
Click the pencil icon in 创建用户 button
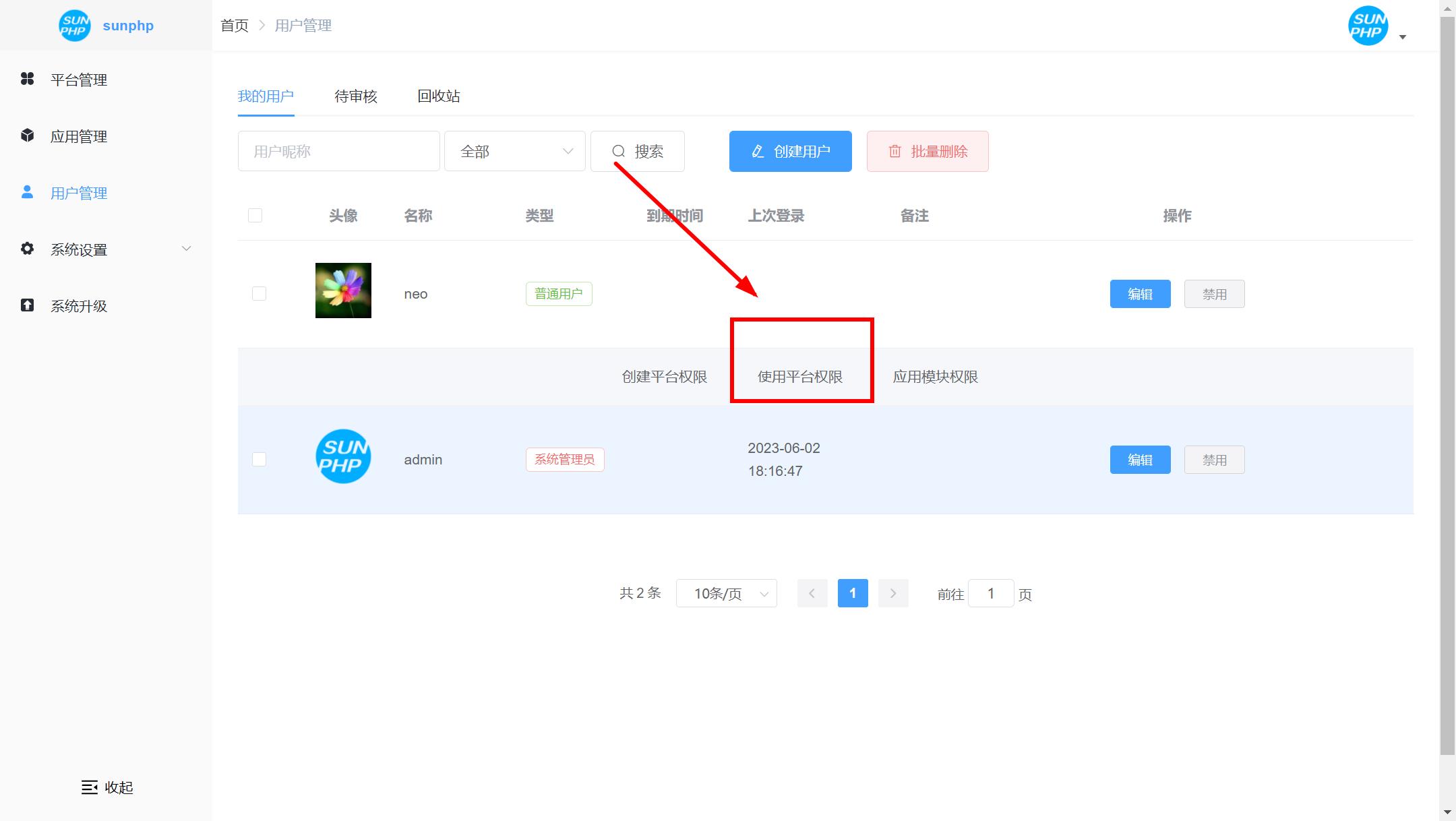[758, 152]
